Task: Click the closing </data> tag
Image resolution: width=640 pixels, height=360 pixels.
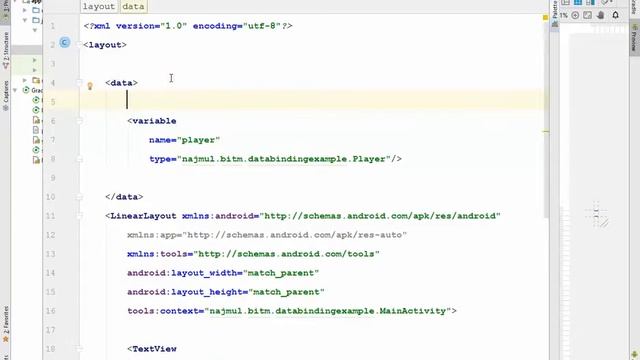Action: tap(124, 197)
